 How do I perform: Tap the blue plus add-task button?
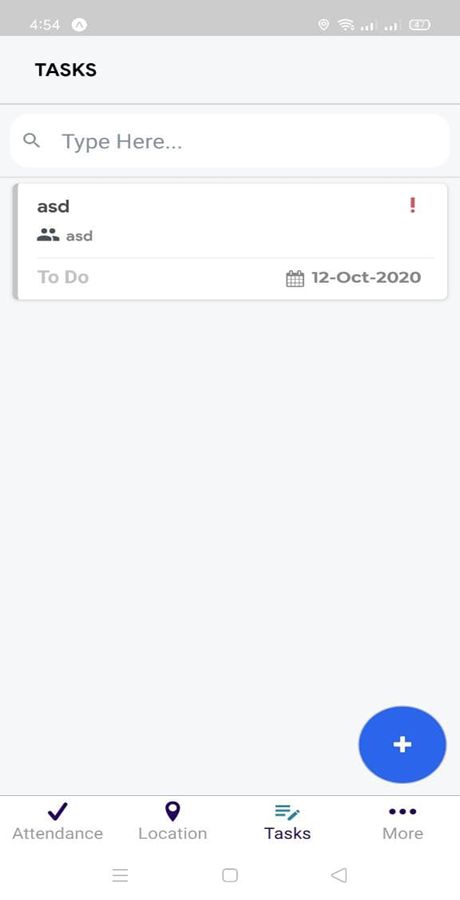402,744
